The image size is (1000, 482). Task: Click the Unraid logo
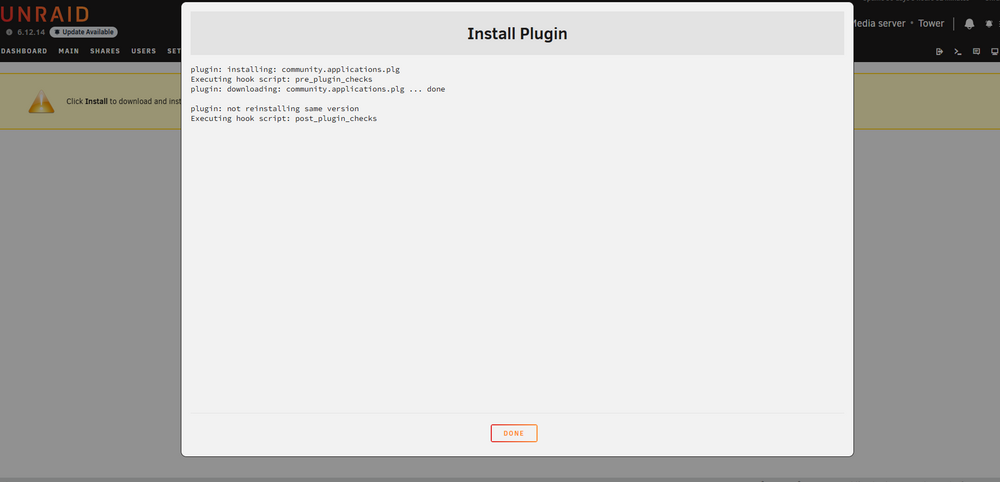pyautogui.click(x=45, y=14)
